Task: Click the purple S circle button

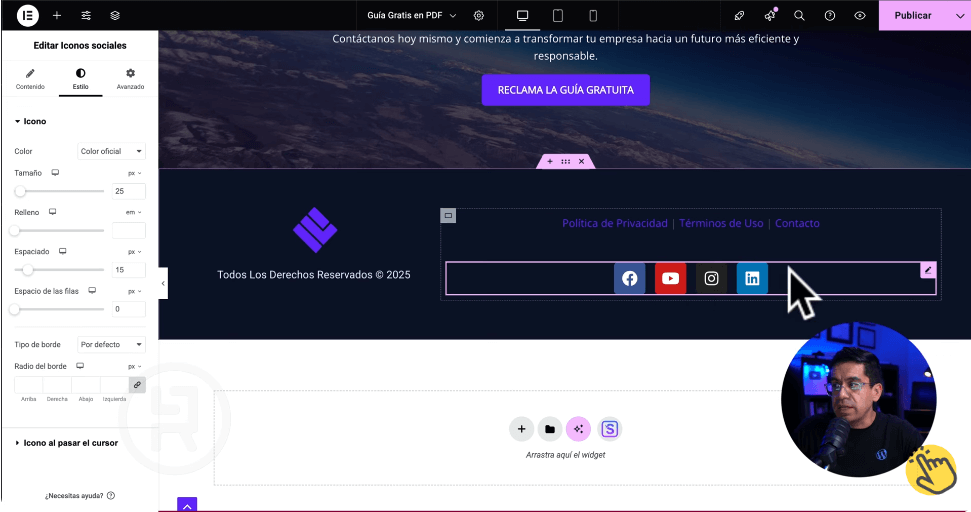Action: (610, 429)
